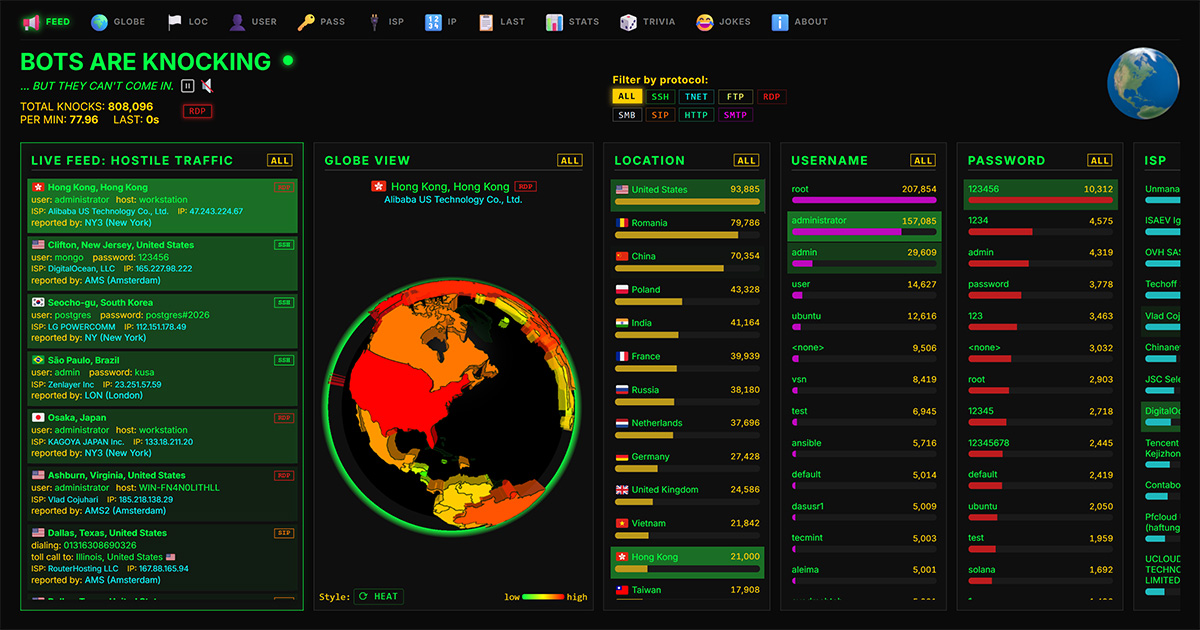Viewport: 1200px width, 630px height.
Task: Click the Vietnam flag in Location
Action: [x=622, y=523]
